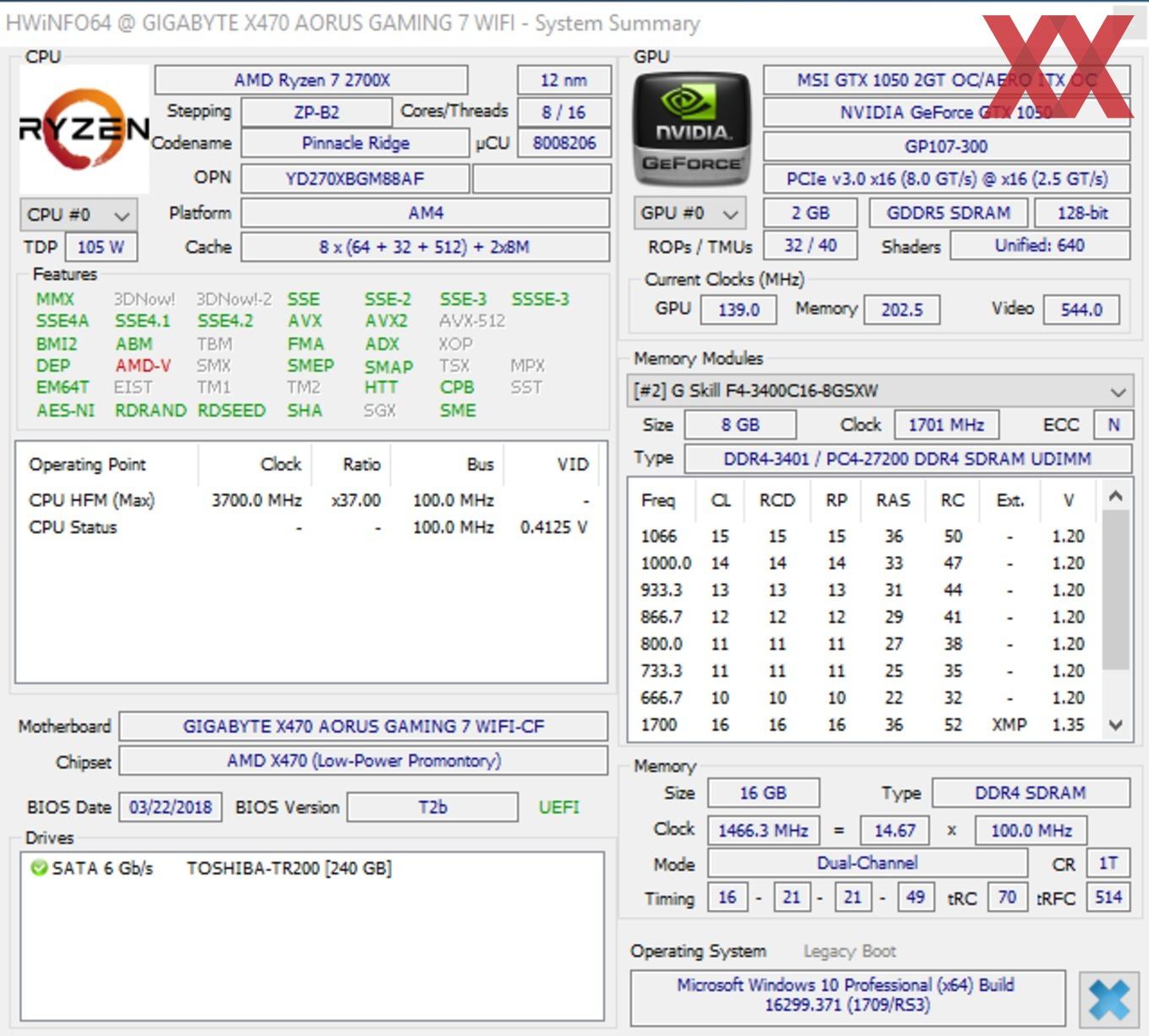
Task: Click the RAS column header in timings
Action: pos(893,500)
